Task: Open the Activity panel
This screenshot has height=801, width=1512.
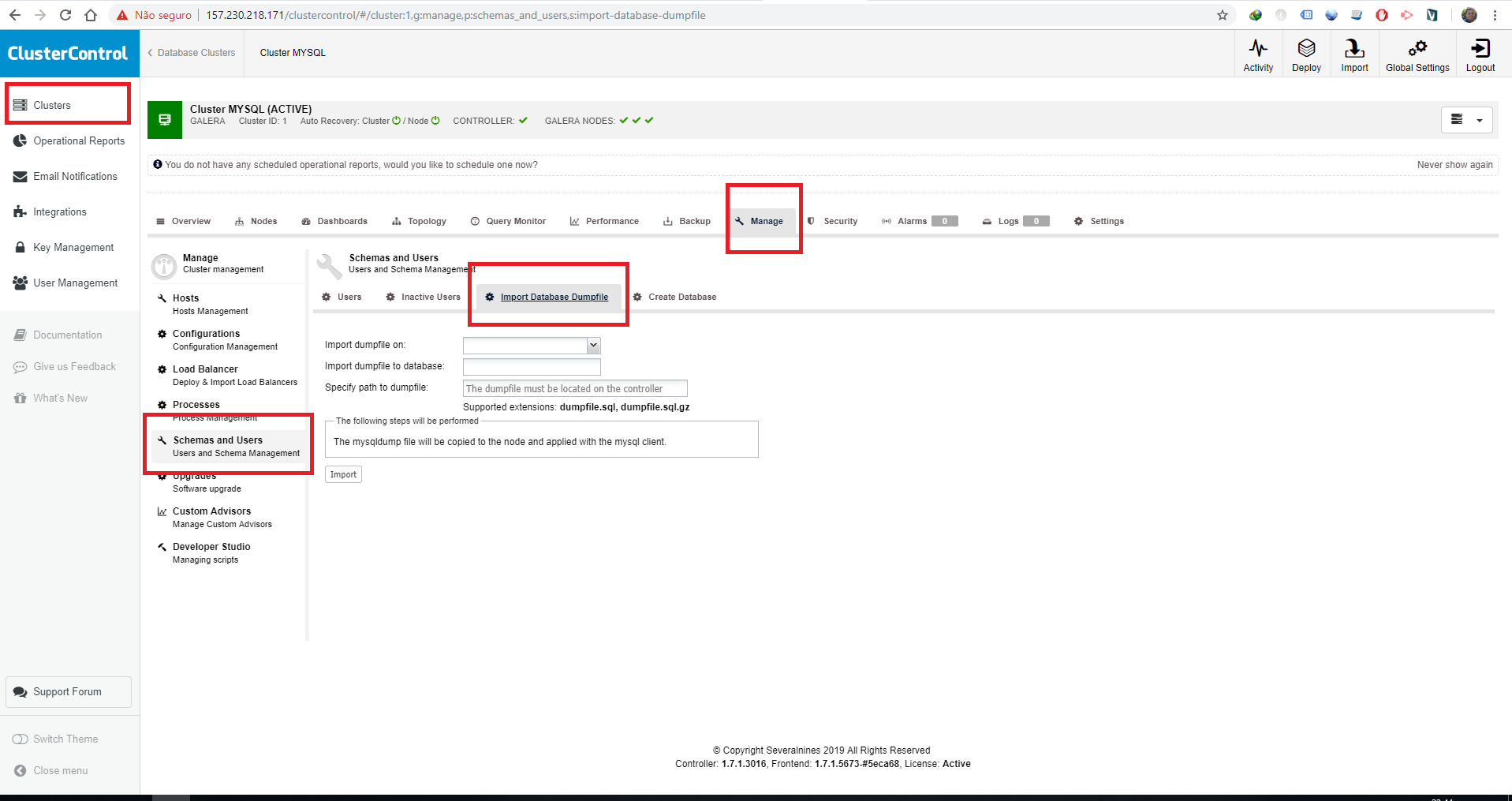Action: [x=1257, y=53]
